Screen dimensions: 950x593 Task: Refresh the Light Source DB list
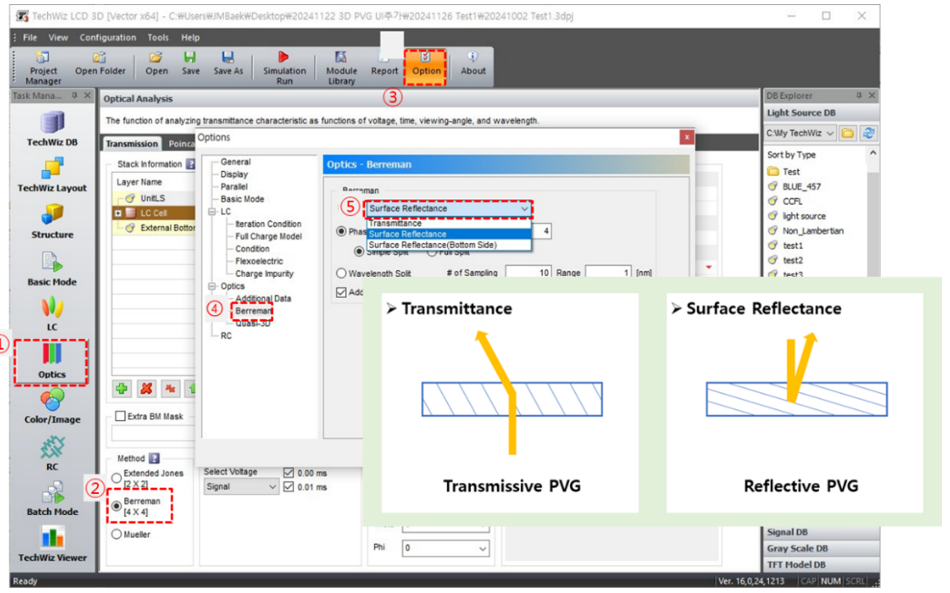tap(869, 133)
